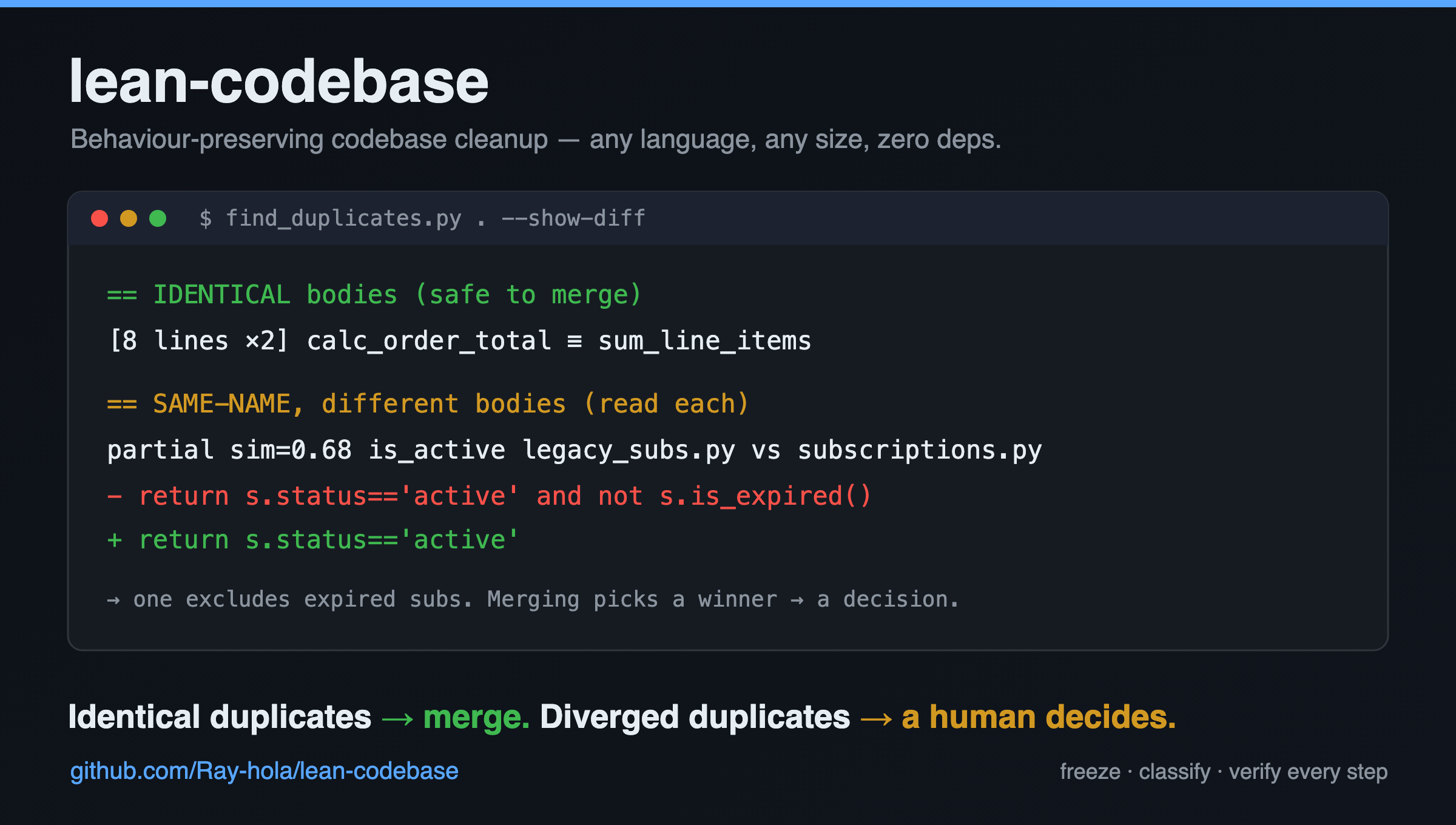Click the 'IDENTICAL bodies (safe to merge)' line
This screenshot has height=825, width=1456.
click(x=374, y=295)
